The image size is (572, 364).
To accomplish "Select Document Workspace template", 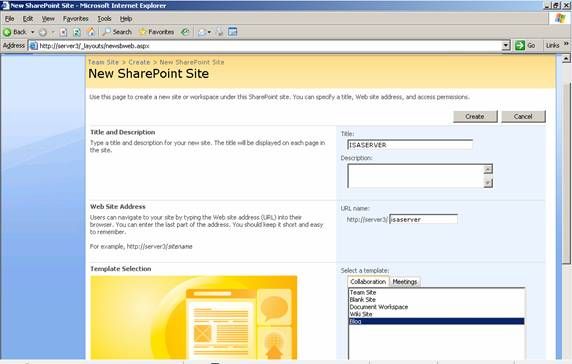I will coord(379,307).
